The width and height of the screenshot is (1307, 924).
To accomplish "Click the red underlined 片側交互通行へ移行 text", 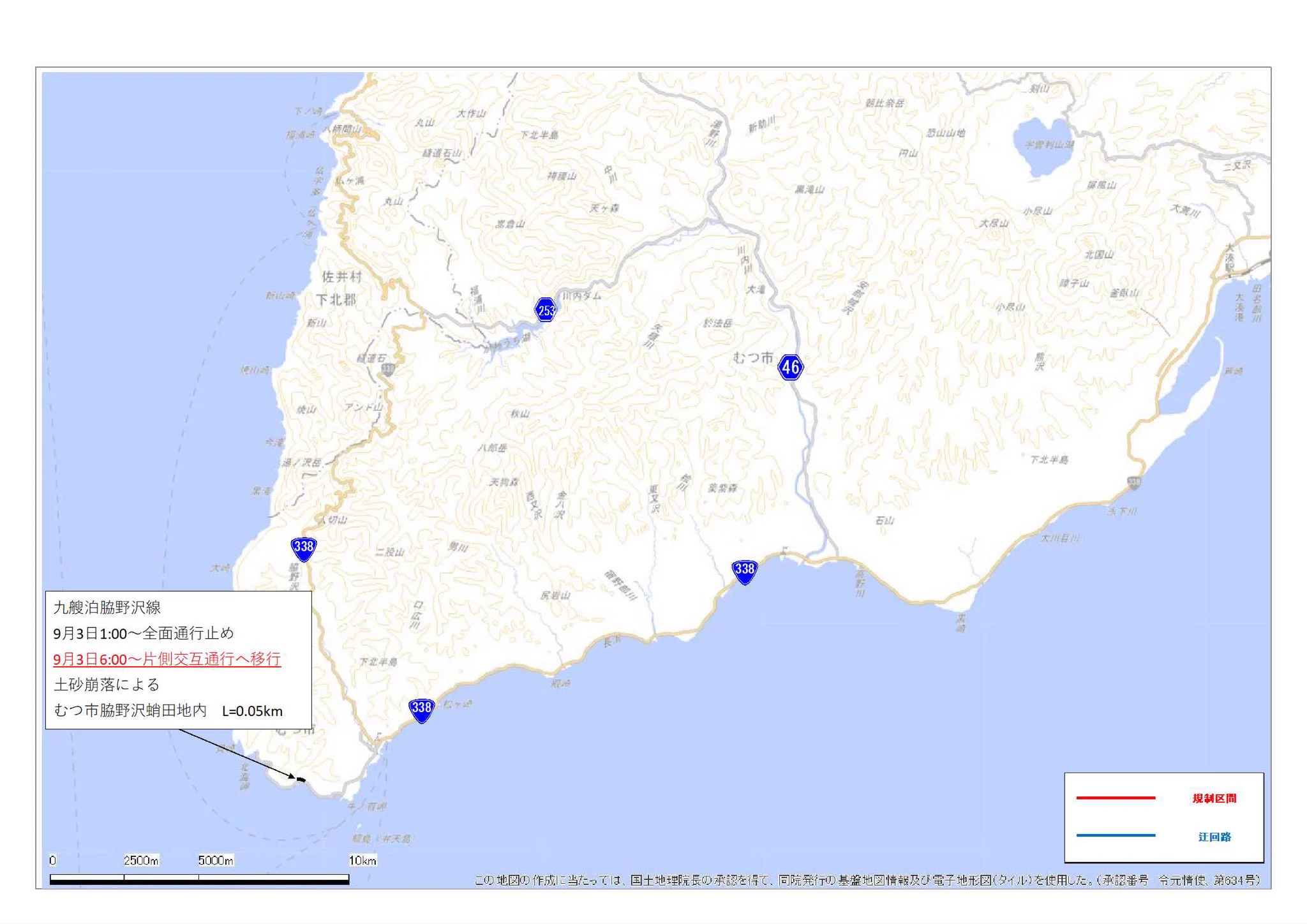I will tap(212, 659).
